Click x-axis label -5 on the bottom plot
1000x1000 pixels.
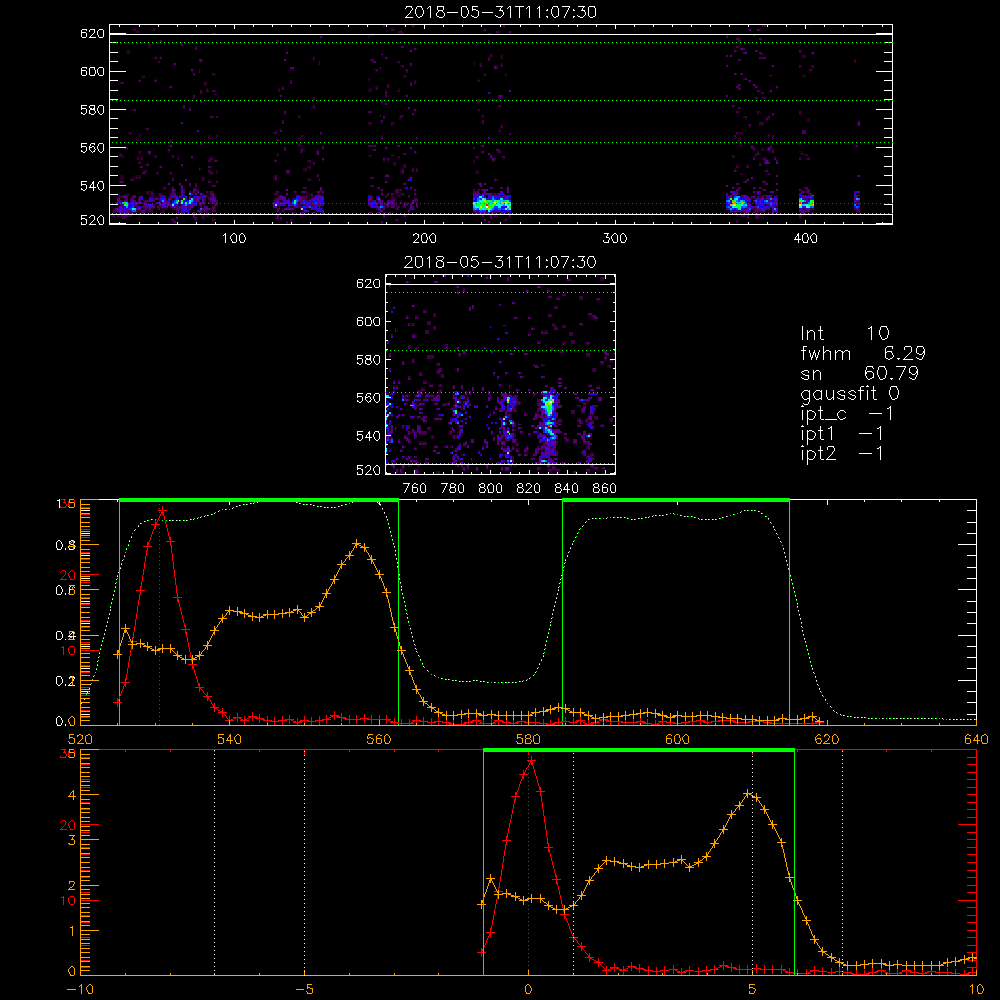(304, 990)
